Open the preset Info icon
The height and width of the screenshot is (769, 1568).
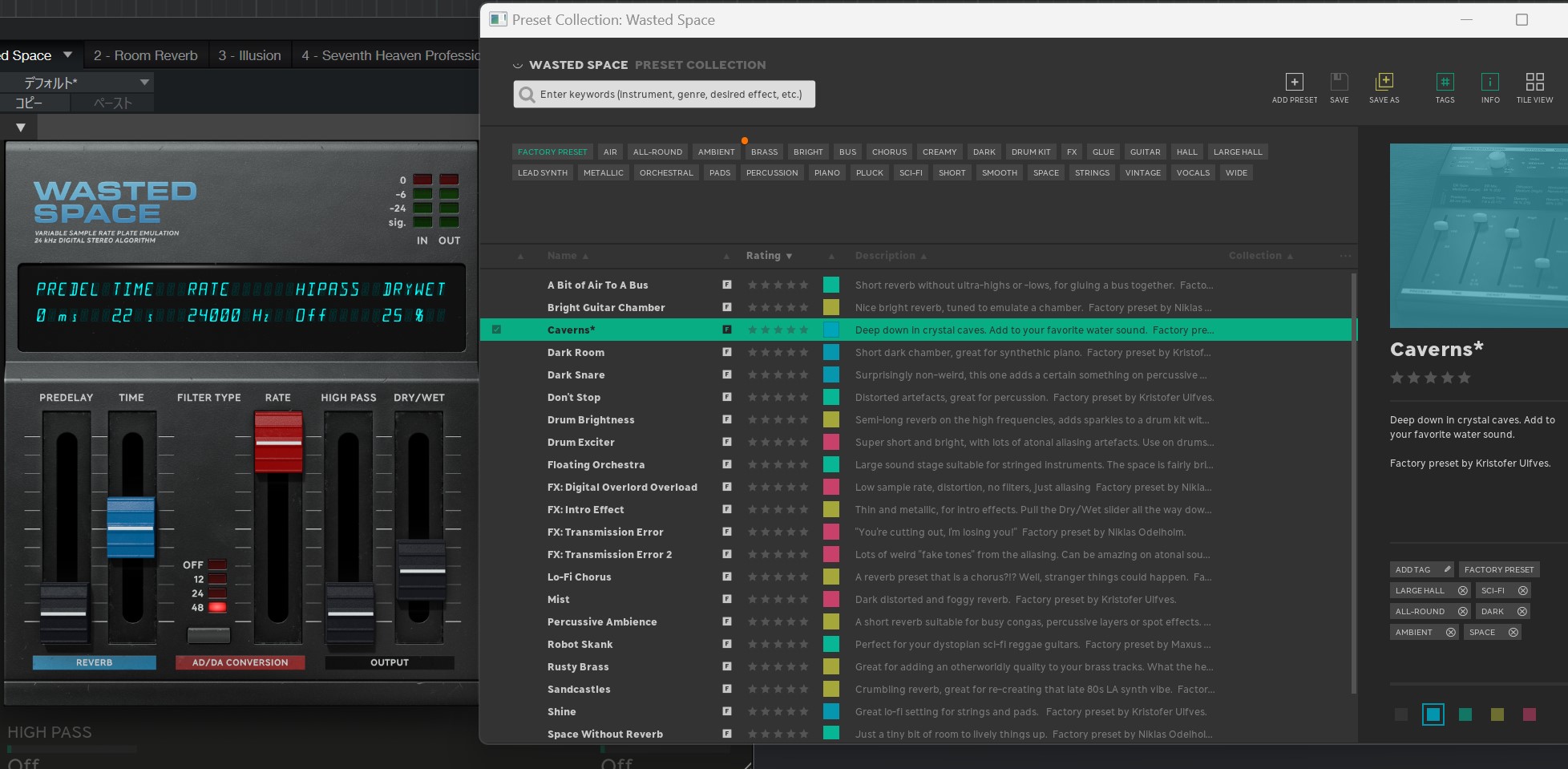pyautogui.click(x=1489, y=83)
